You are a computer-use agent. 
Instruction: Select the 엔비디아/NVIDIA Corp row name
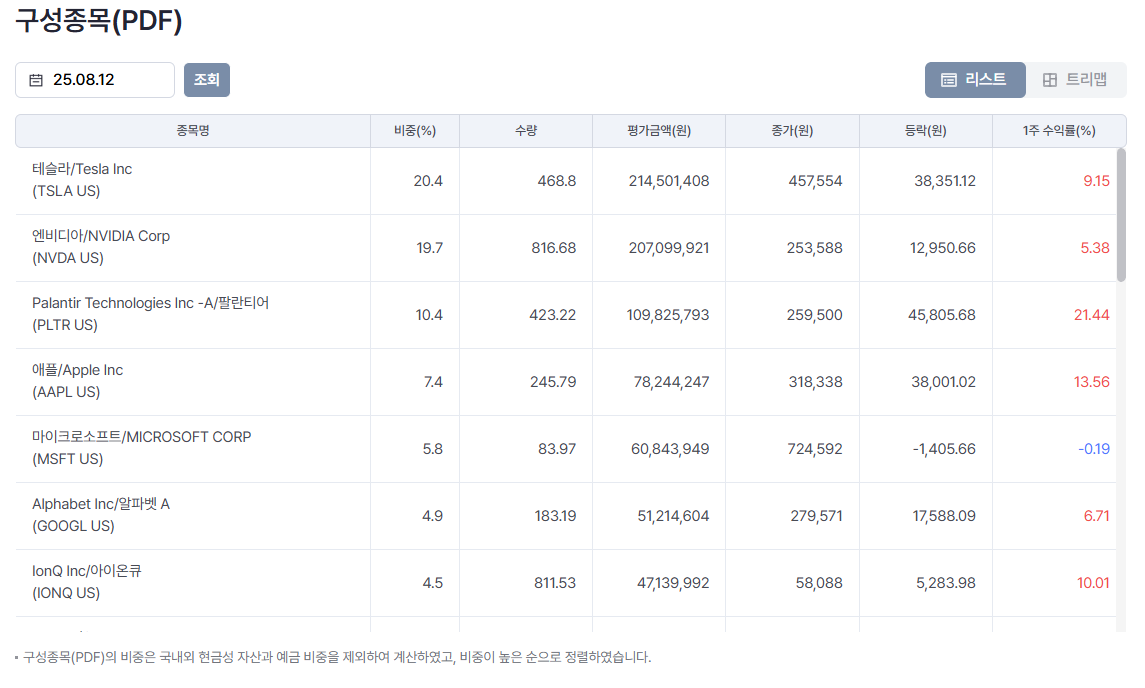tap(101, 248)
